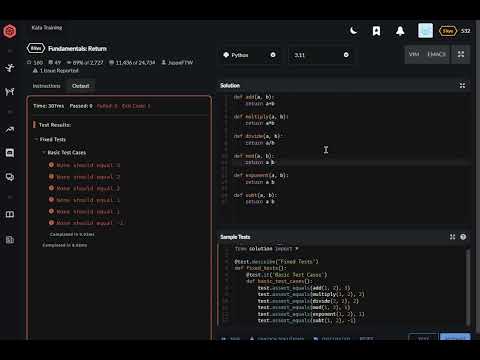Click the star count 180
Image resolution: width=480 pixels, height=360 pixels.
click(35, 62)
